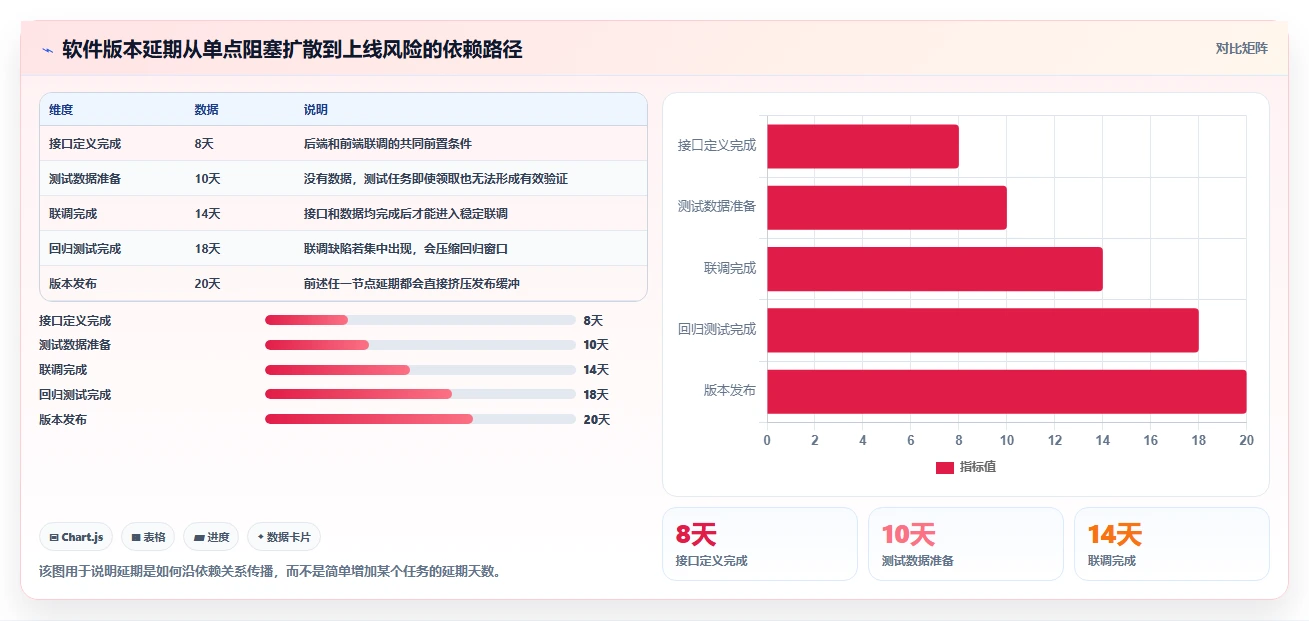Click the 联调完成 chart bar
Image resolution: width=1309 pixels, height=621 pixels.
coord(935,269)
